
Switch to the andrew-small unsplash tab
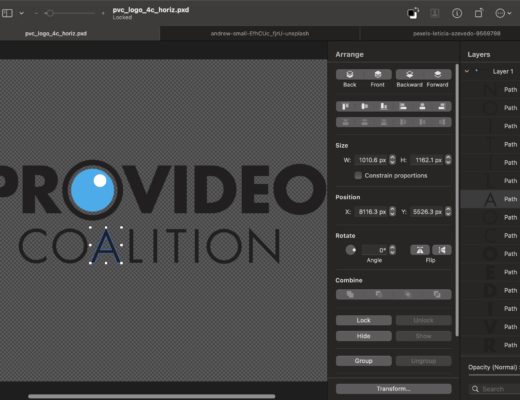260,33
